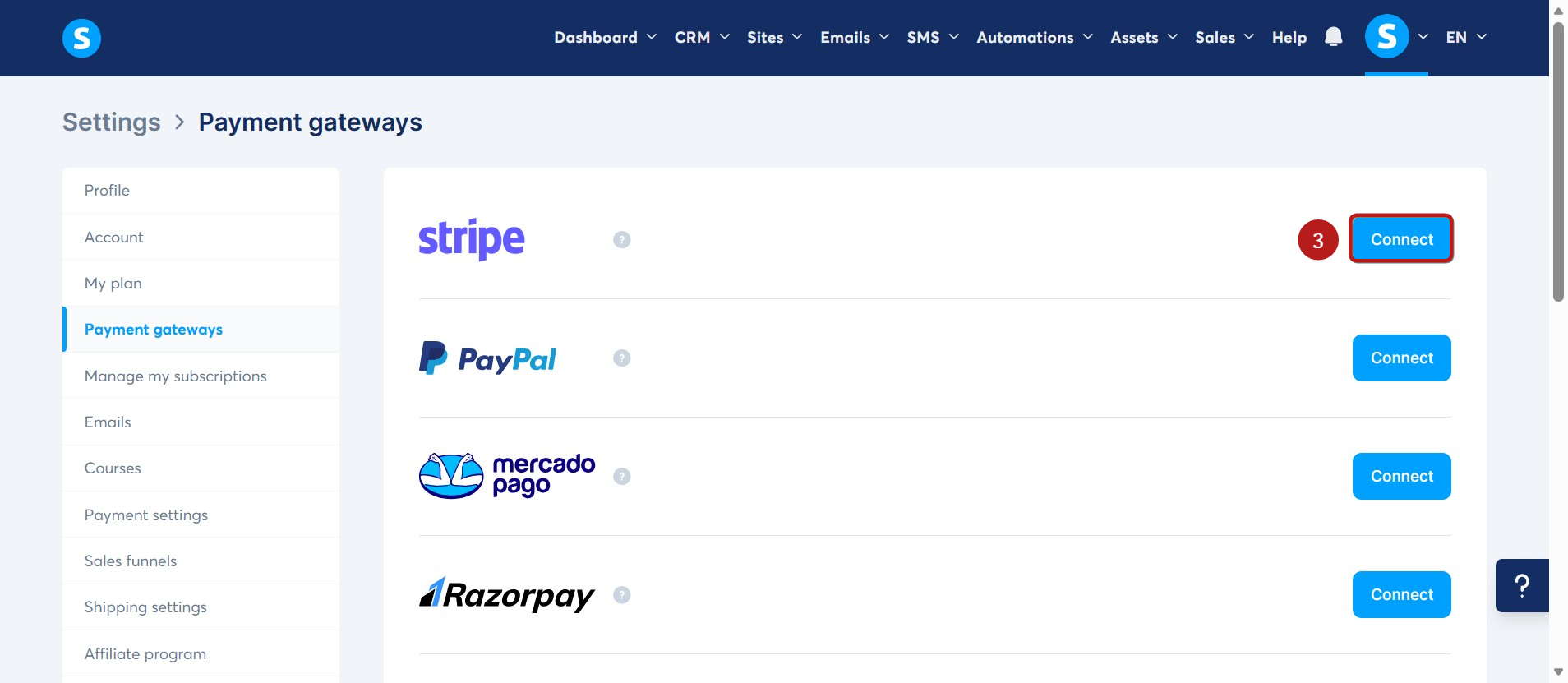The image size is (1568, 683).
Task: Open the notifications bell
Action: (1334, 37)
